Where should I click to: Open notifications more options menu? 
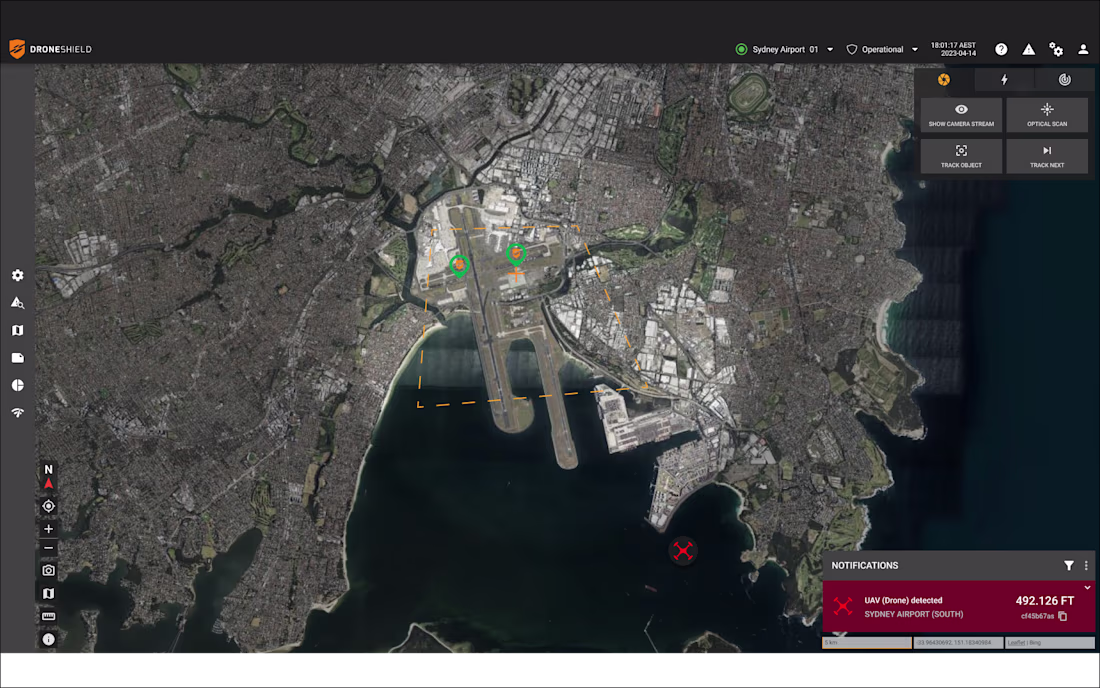coord(1086,565)
